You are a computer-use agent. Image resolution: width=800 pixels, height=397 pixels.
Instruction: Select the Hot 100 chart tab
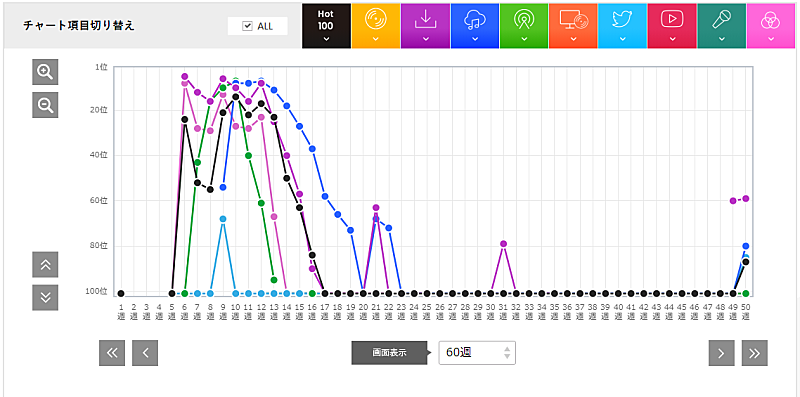click(x=326, y=26)
